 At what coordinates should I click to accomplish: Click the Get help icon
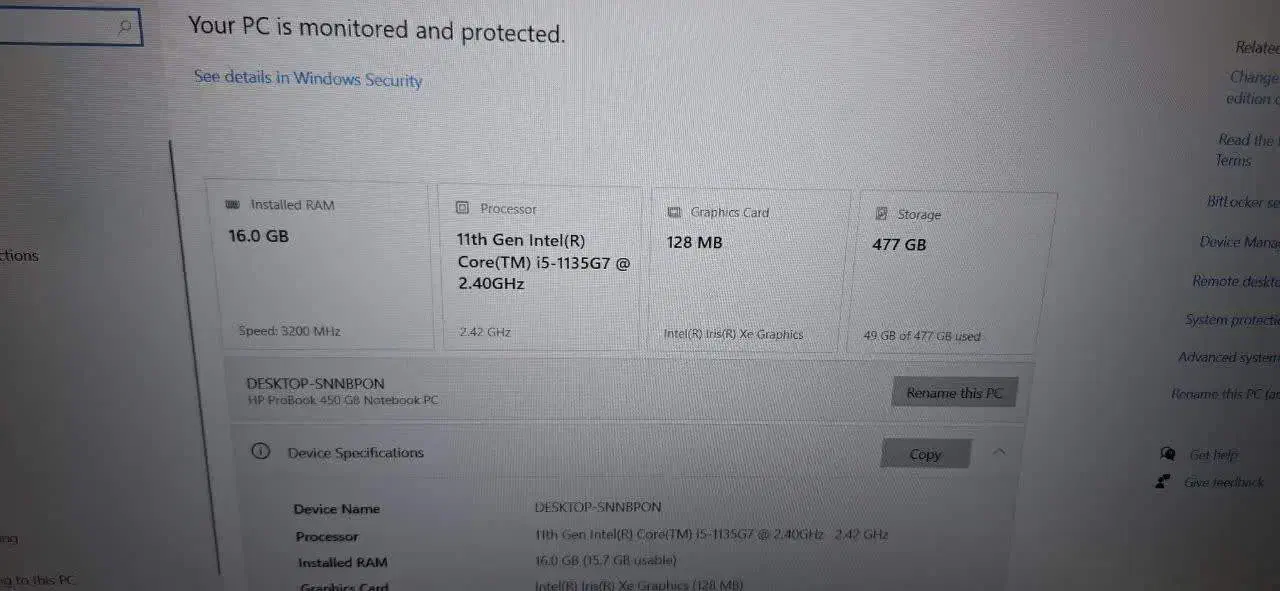(x=1166, y=454)
